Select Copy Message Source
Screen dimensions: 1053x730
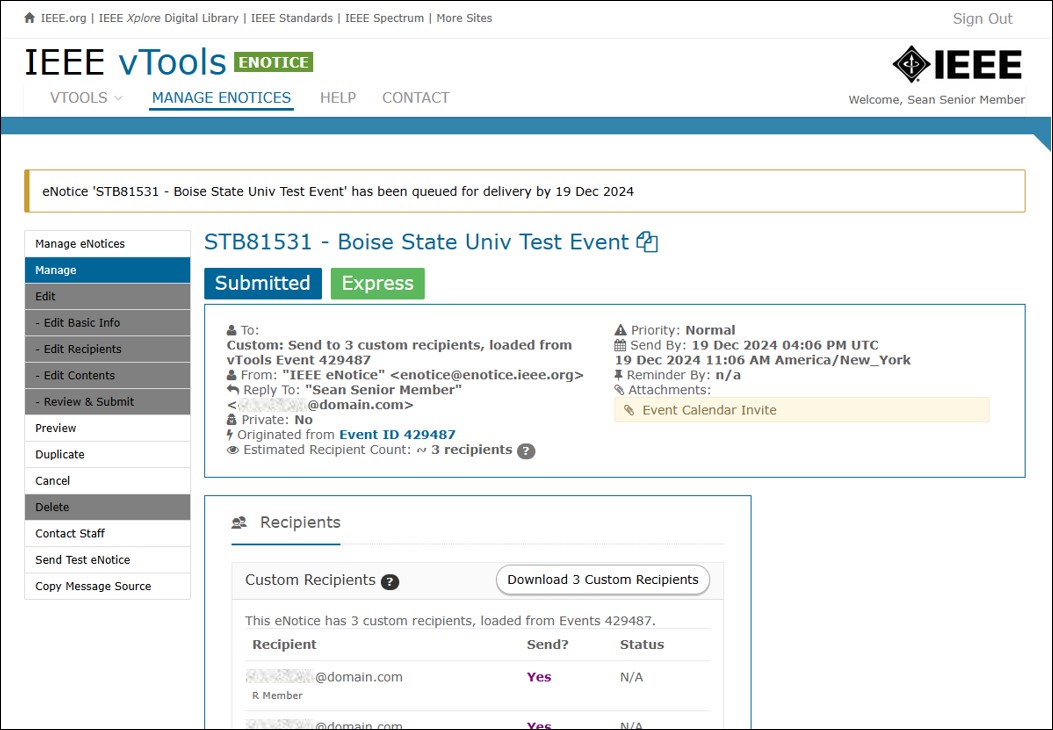click(107, 586)
